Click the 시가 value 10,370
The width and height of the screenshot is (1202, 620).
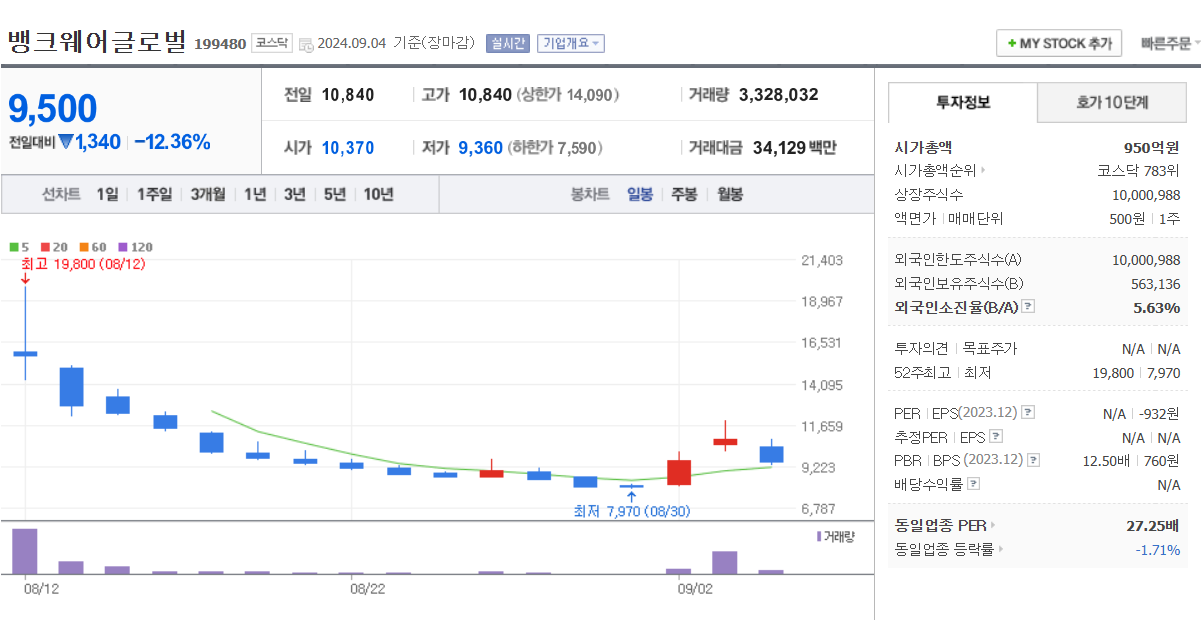pos(348,148)
